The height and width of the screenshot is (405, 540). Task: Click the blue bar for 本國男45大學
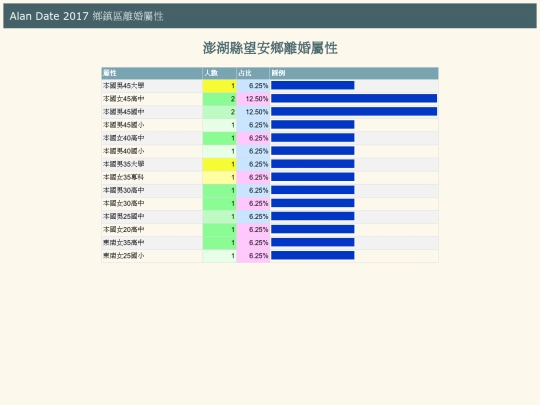313,85
